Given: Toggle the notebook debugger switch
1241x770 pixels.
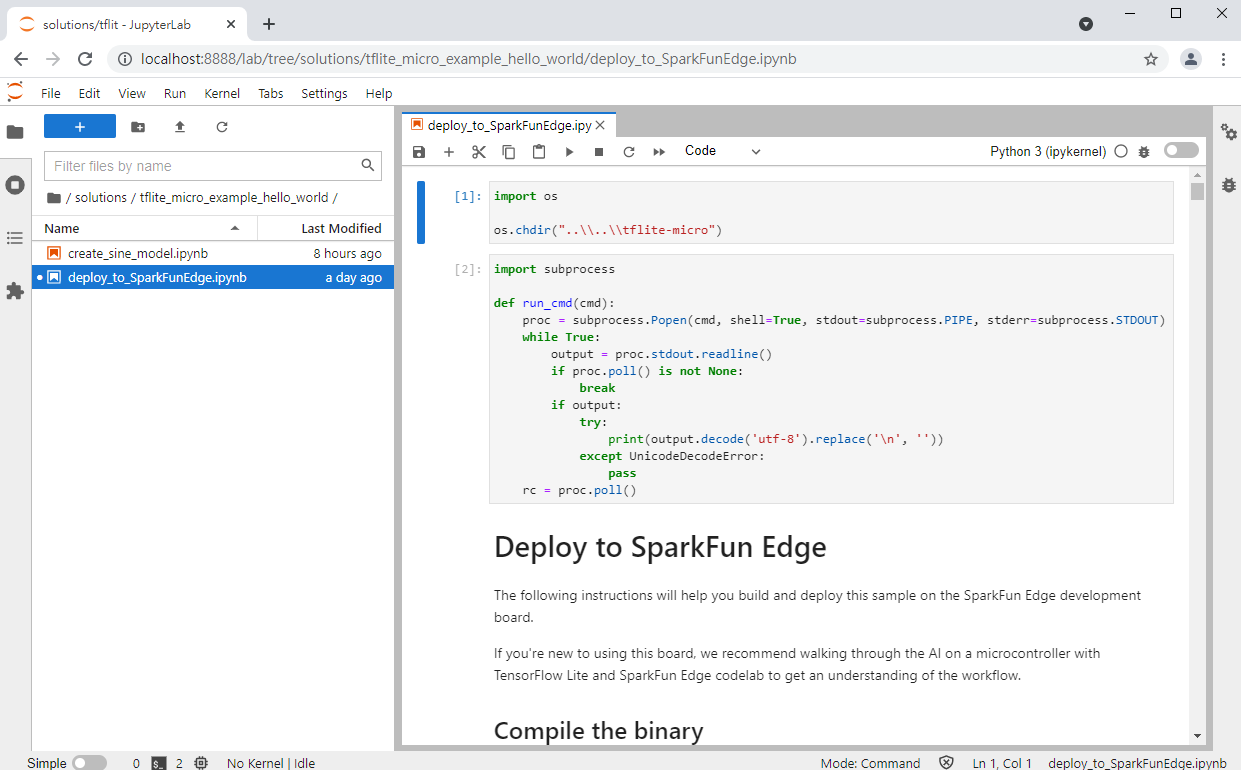Looking at the screenshot, I should click(x=1181, y=151).
